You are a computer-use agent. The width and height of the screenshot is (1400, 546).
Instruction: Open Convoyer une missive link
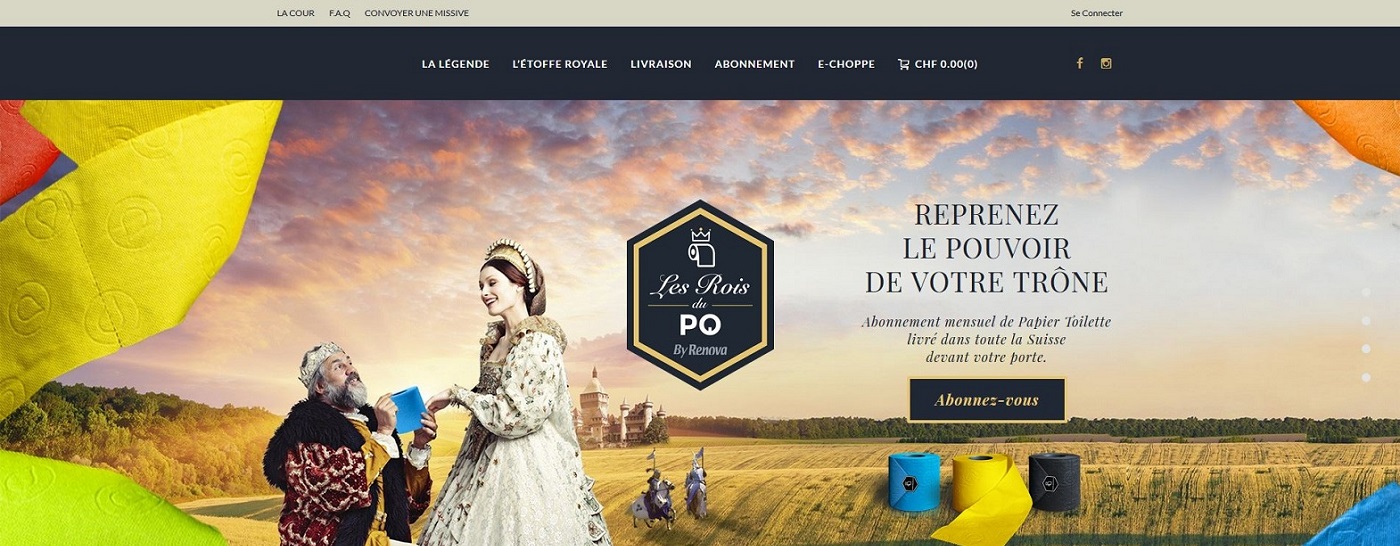pos(417,13)
